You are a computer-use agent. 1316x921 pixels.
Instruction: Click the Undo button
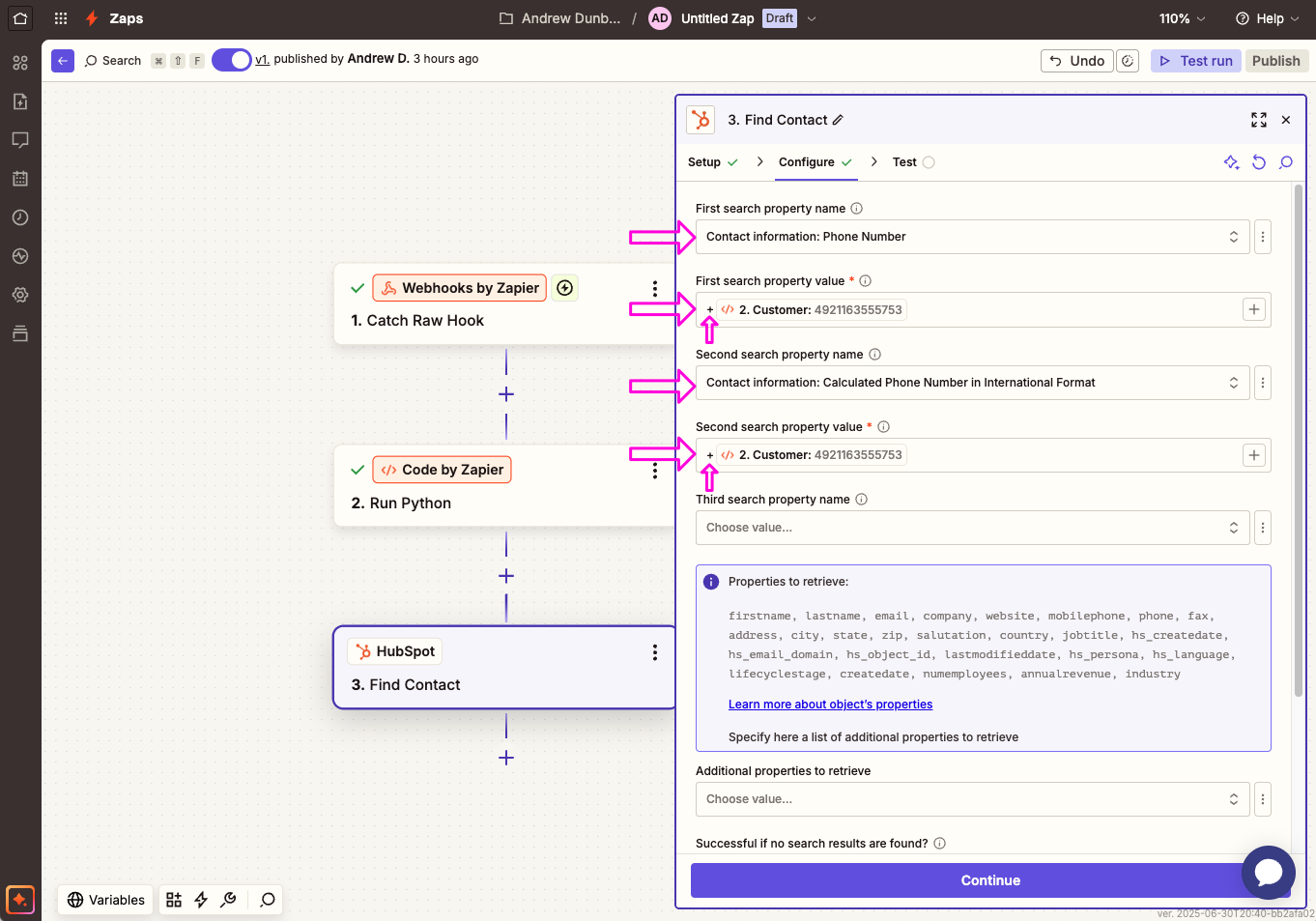coord(1077,61)
